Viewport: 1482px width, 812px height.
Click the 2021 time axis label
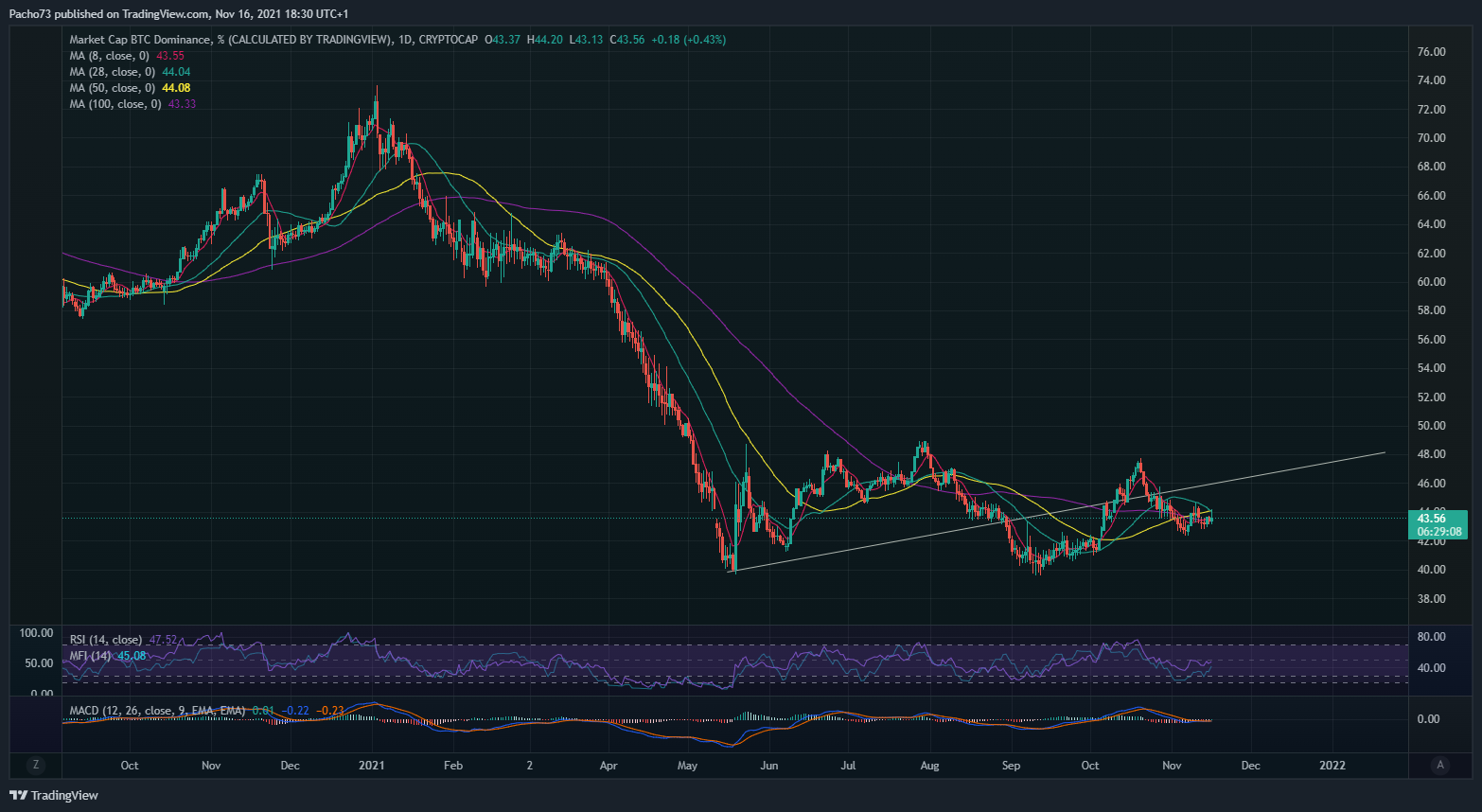(x=372, y=765)
